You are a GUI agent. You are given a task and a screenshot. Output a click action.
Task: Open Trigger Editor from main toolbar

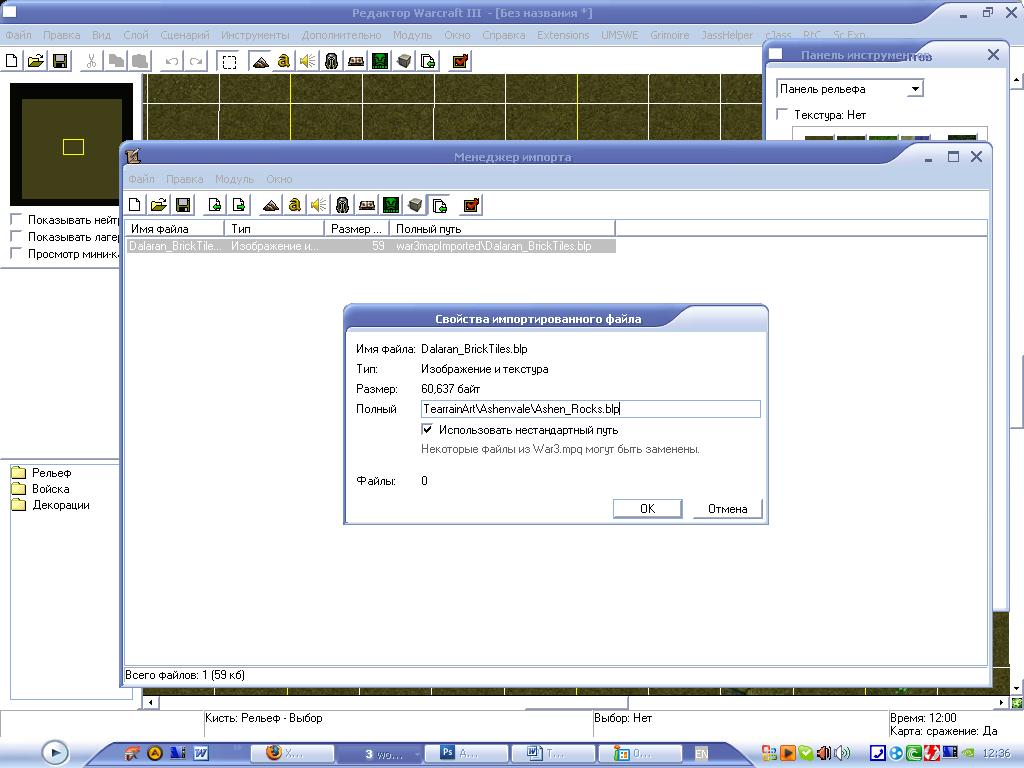283,62
